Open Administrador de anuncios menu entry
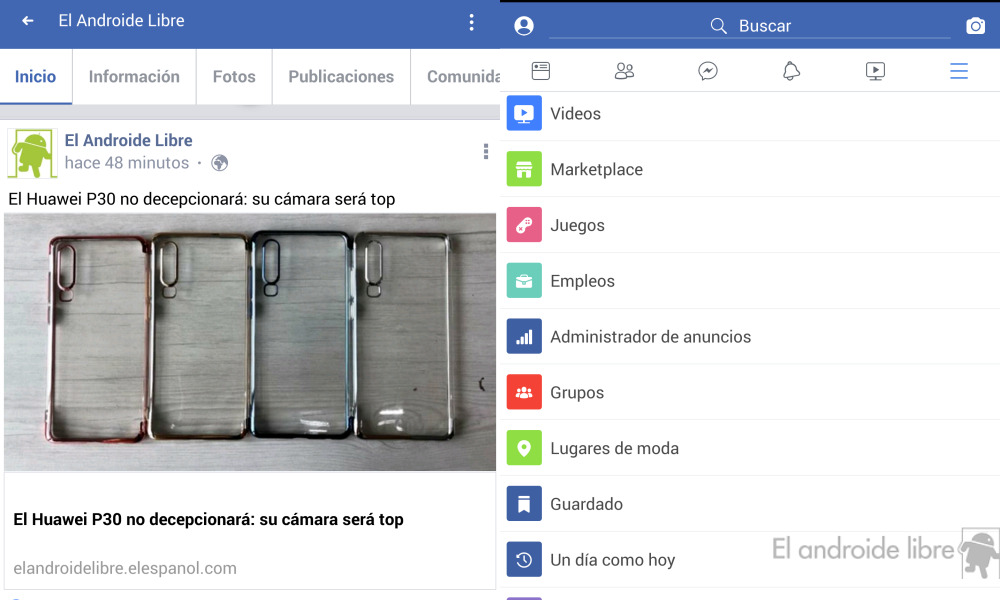Image resolution: width=1000 pixels, height=600 pixels. pyautogui.click(x=750, y=337)
